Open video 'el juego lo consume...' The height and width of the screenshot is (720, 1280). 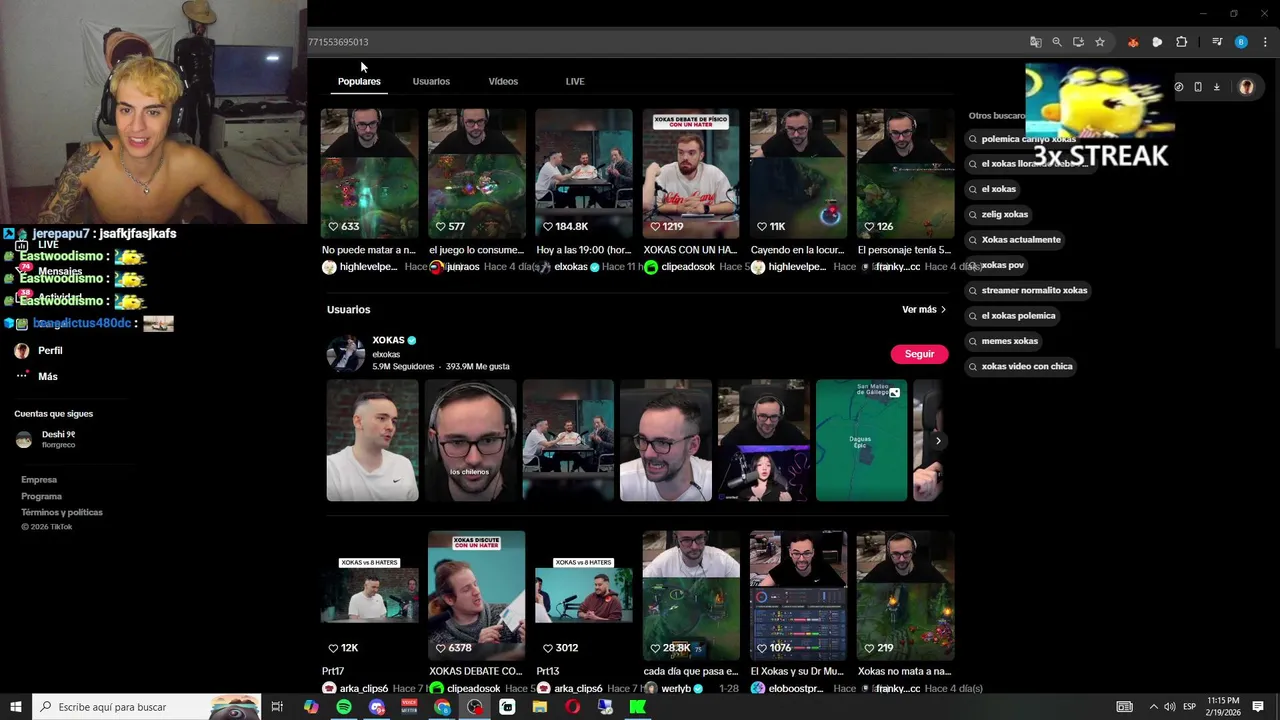[477, 173]
